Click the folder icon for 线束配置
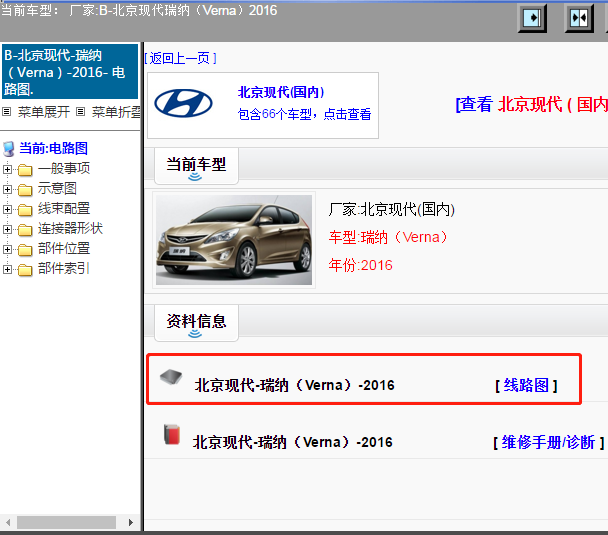 (25, 210)
